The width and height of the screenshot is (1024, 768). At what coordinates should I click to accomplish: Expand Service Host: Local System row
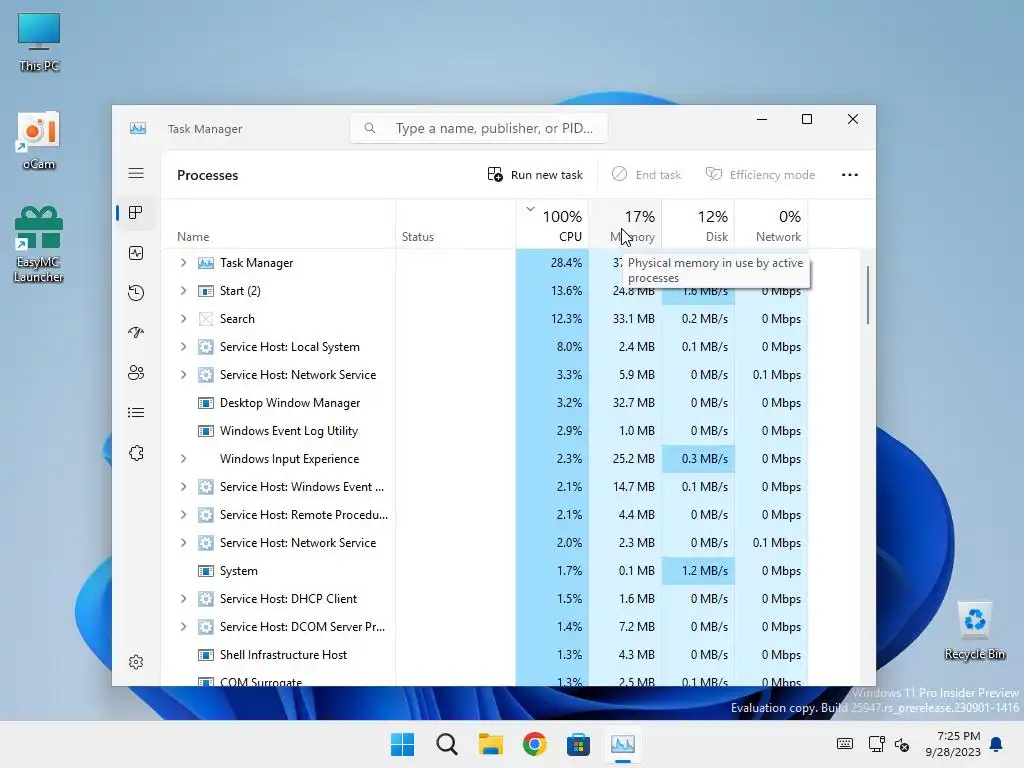(x=184, y=347)
